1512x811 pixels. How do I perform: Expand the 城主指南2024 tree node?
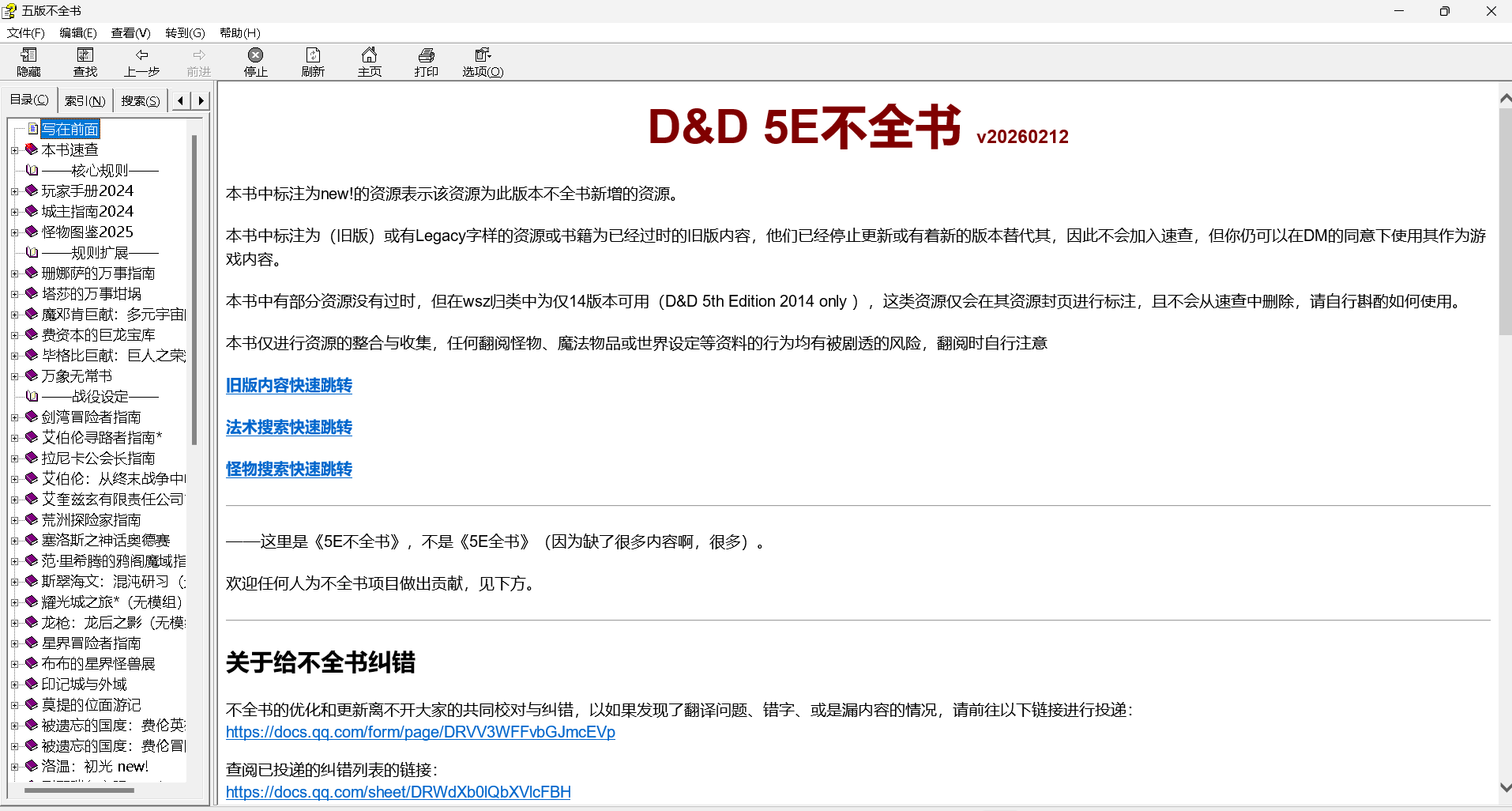click(14, 212)
